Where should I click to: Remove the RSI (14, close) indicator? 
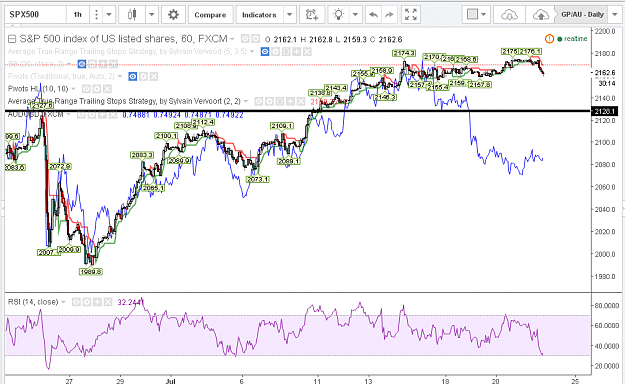tap(108, 302)
